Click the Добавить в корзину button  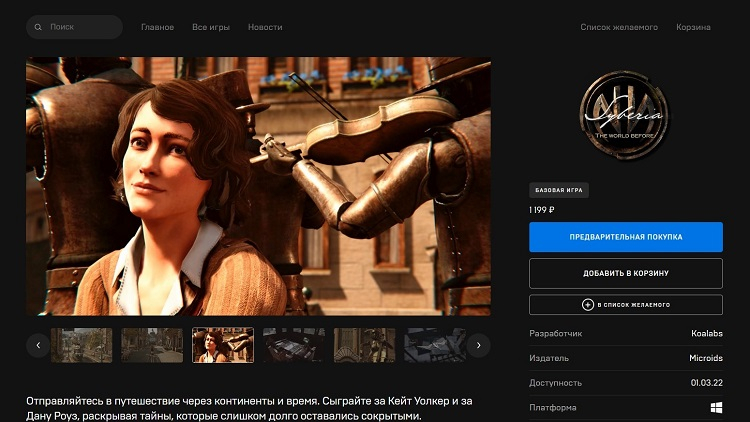[x=626, y=273]
